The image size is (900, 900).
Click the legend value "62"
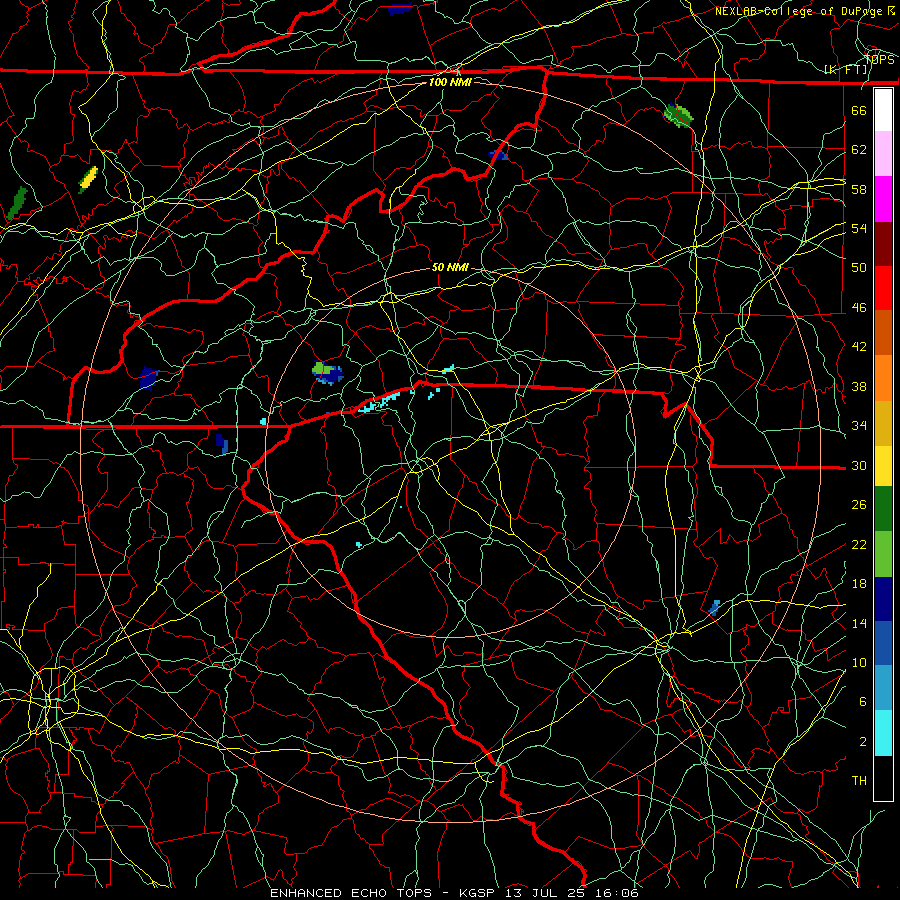[x=859, y=150]
